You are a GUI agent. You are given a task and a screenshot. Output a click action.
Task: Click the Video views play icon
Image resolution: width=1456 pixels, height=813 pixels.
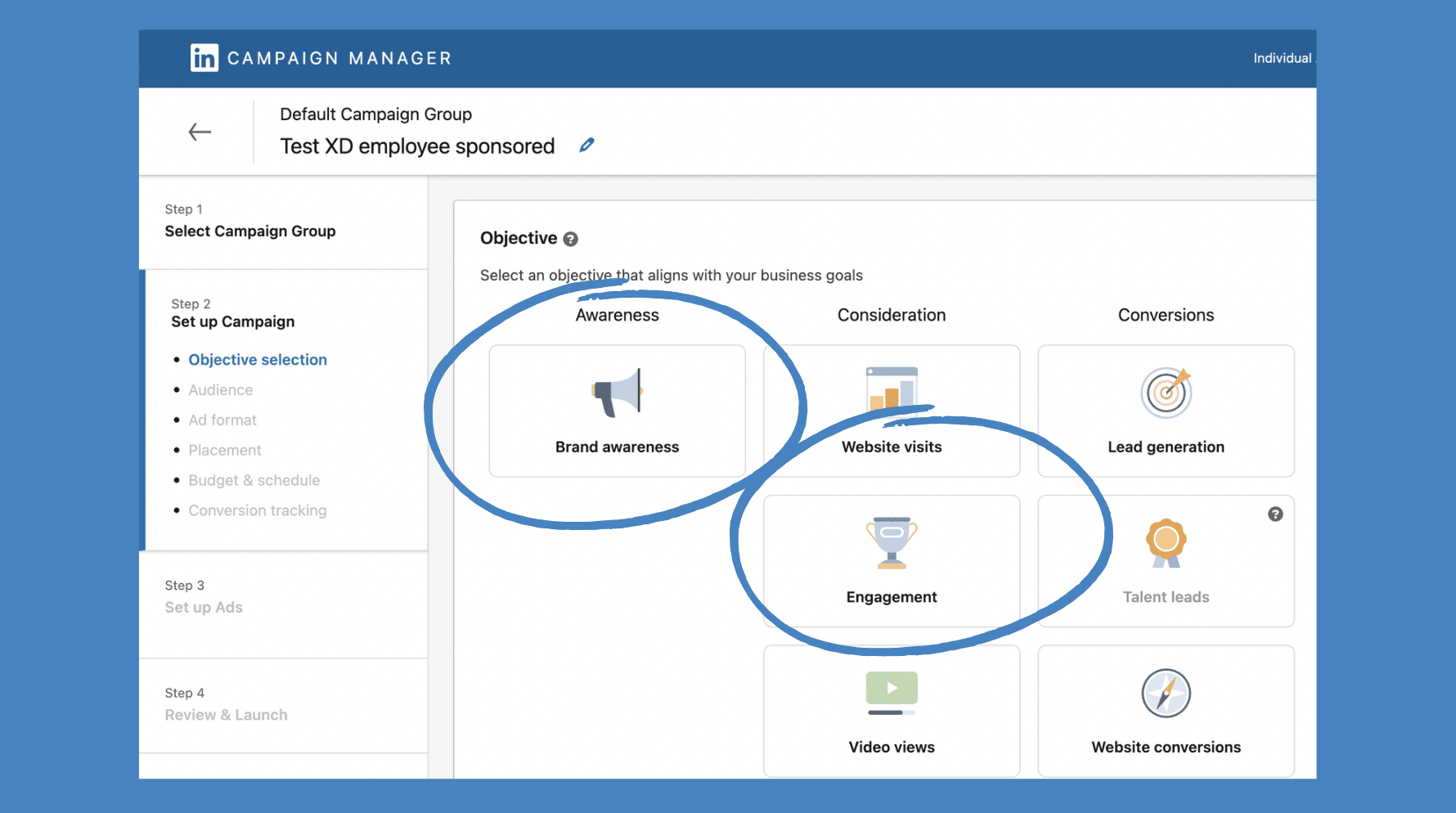[892, 689]
